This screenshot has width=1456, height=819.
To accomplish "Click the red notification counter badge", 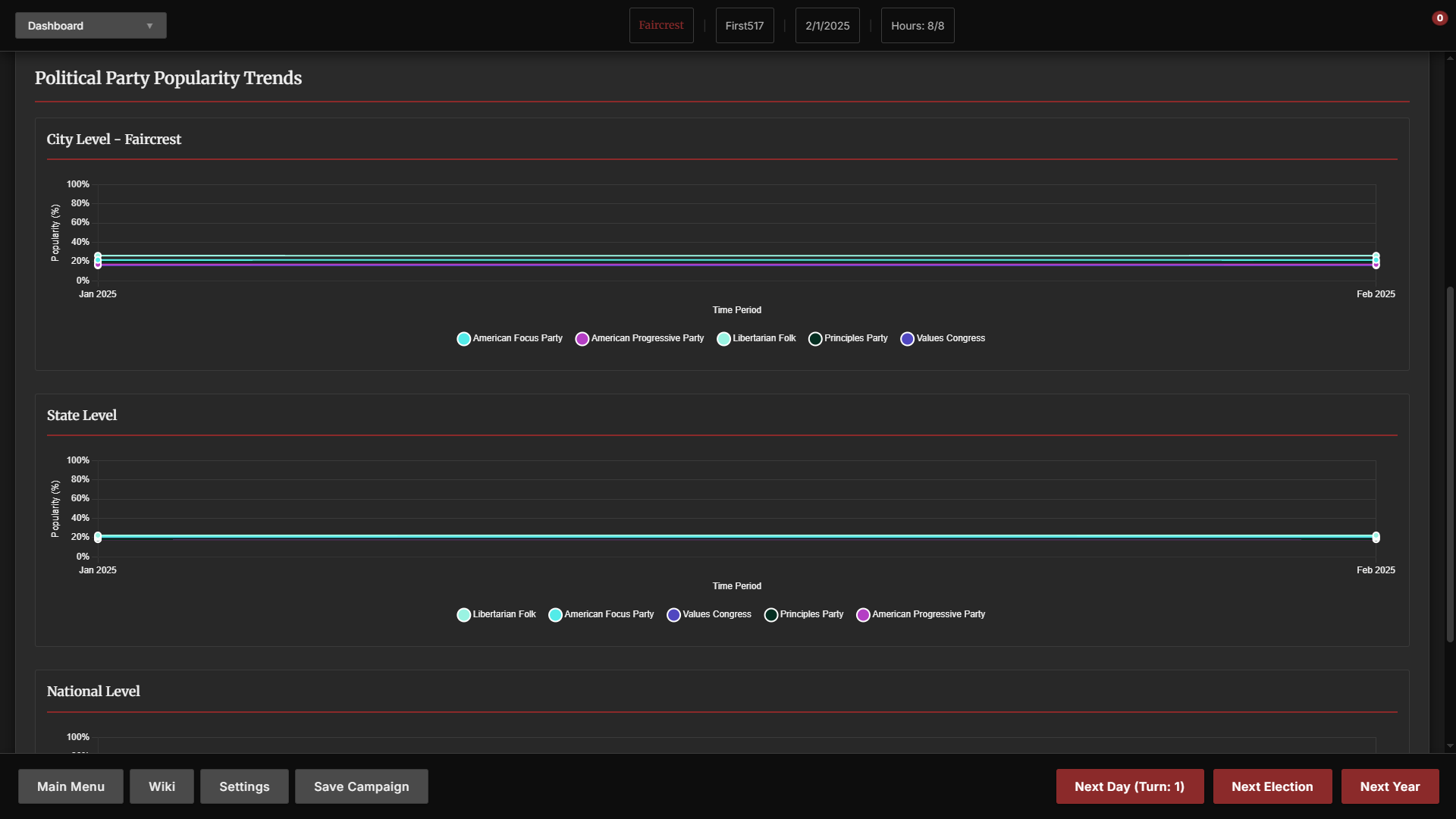I will click(1439, 18).
